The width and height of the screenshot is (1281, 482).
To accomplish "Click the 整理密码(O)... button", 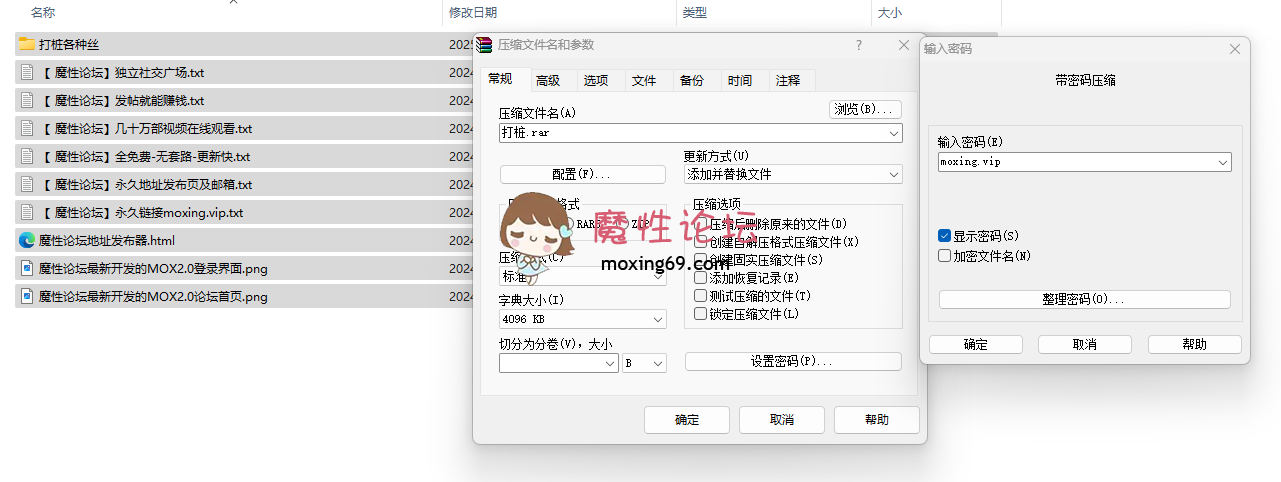I will (1084, 299).
